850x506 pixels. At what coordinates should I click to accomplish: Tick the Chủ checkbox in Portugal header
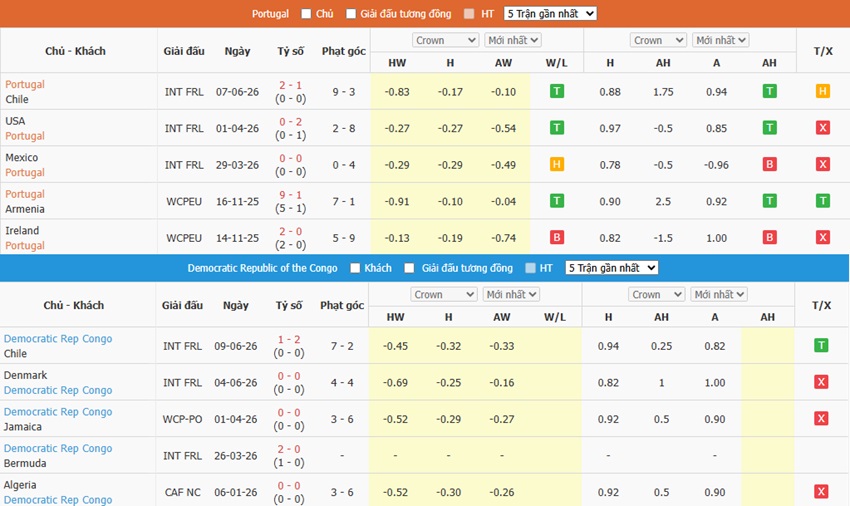pyautogui.click(x=306, y=14)
